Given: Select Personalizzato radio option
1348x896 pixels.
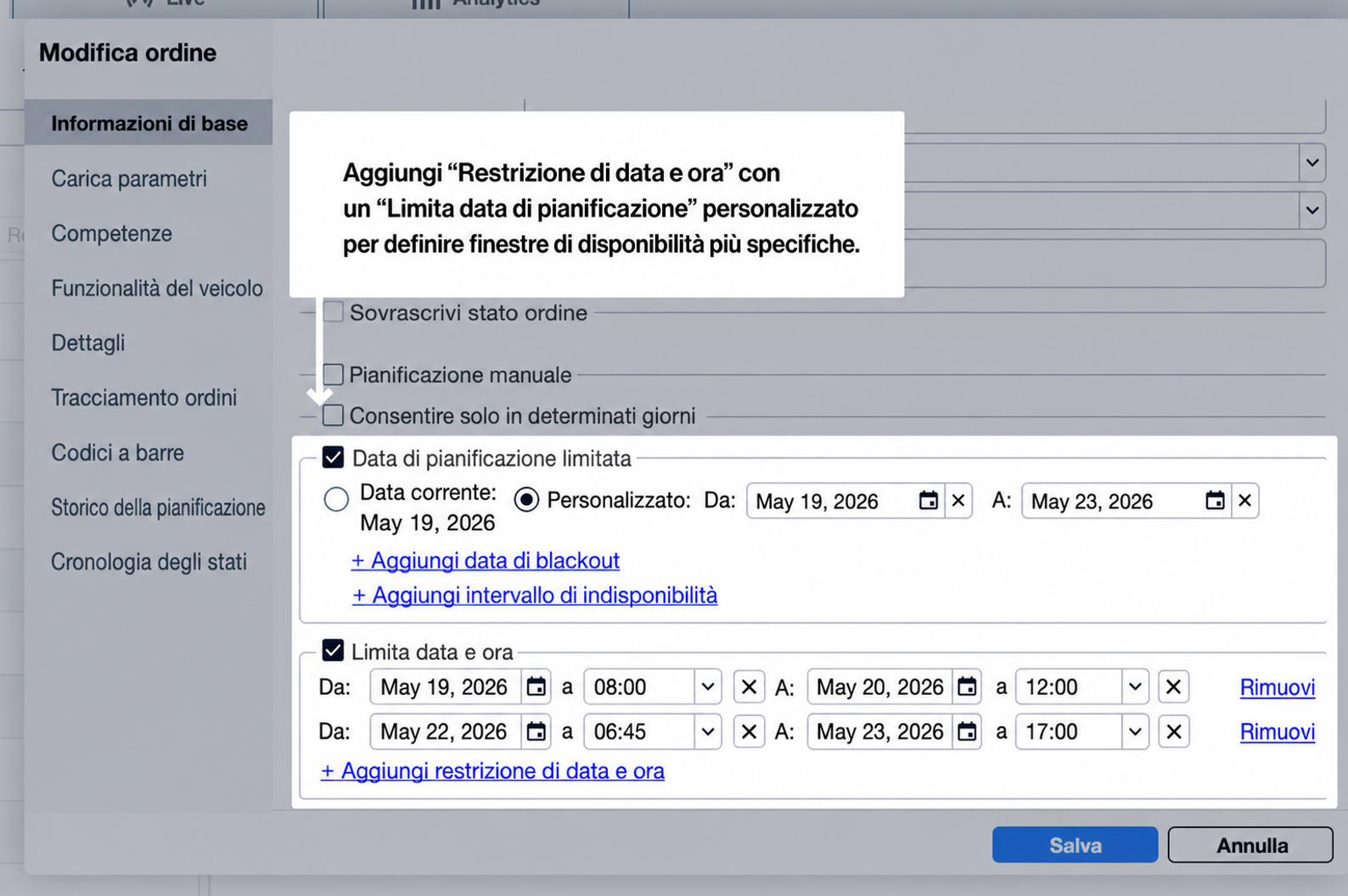Looking at the screenshot, I should pyautogui.click(x=526, y=500).
